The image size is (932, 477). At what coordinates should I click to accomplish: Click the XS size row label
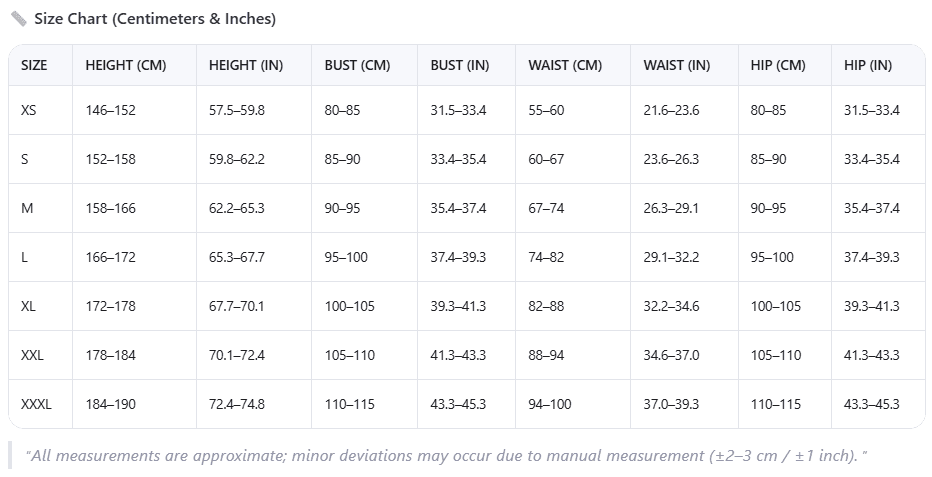[29, 110]
